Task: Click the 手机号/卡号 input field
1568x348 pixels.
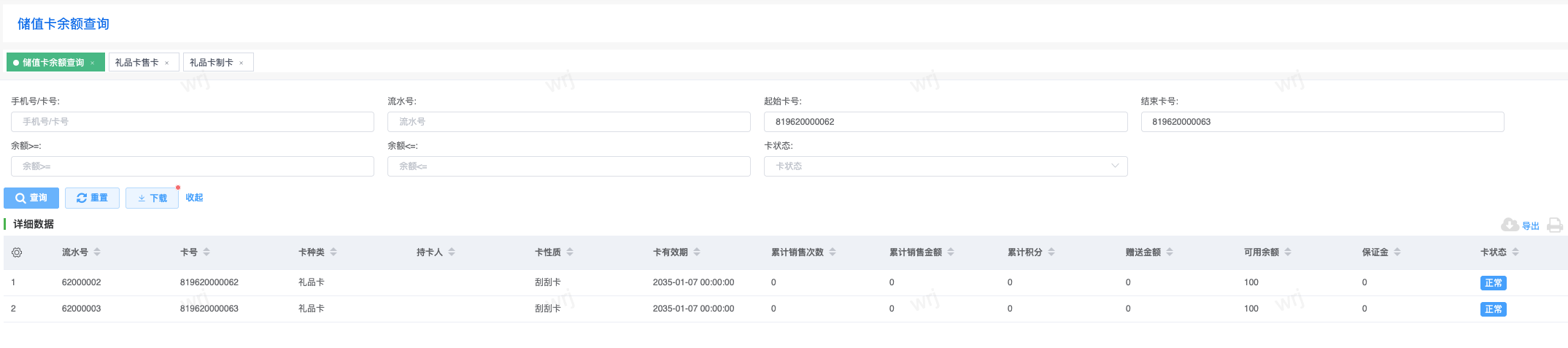Action: tap(192, 122)
